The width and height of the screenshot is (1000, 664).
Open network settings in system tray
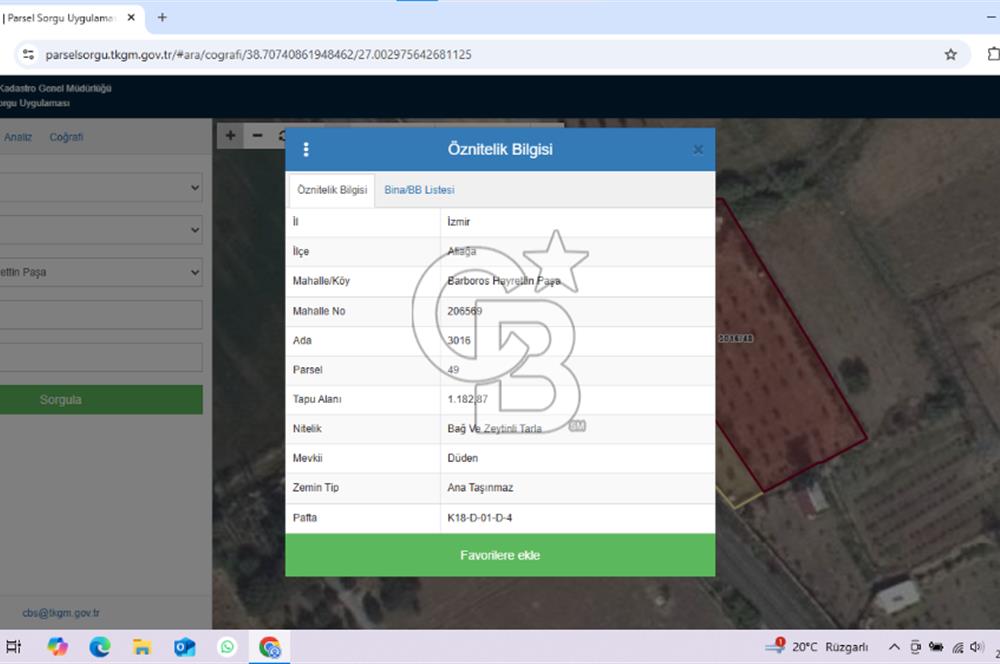pyautogui.click(x=957, y=647)
